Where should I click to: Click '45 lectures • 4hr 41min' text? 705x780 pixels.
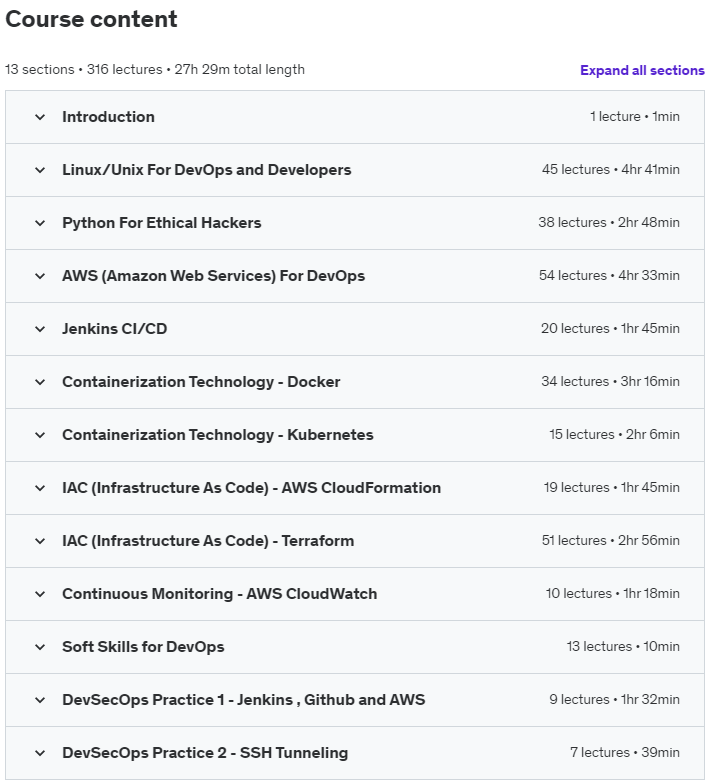(x=611, y=170)
